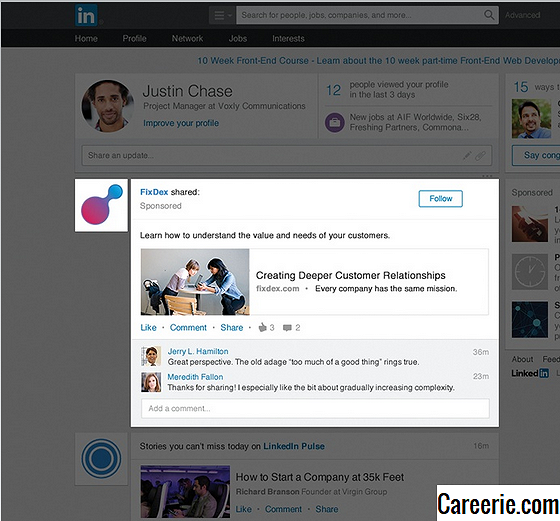Click the speech bubble comments count icon
The height and width of the screenshot is (521, 560).
pyautogui.click(x=287, y=327)
